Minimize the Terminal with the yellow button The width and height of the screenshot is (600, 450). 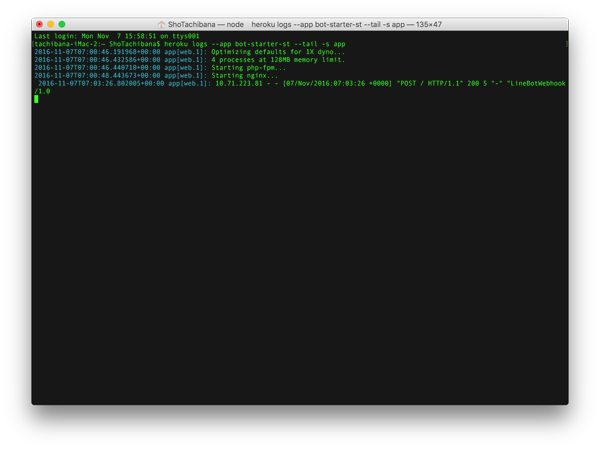pyautogui.click(x=51, y=24)
